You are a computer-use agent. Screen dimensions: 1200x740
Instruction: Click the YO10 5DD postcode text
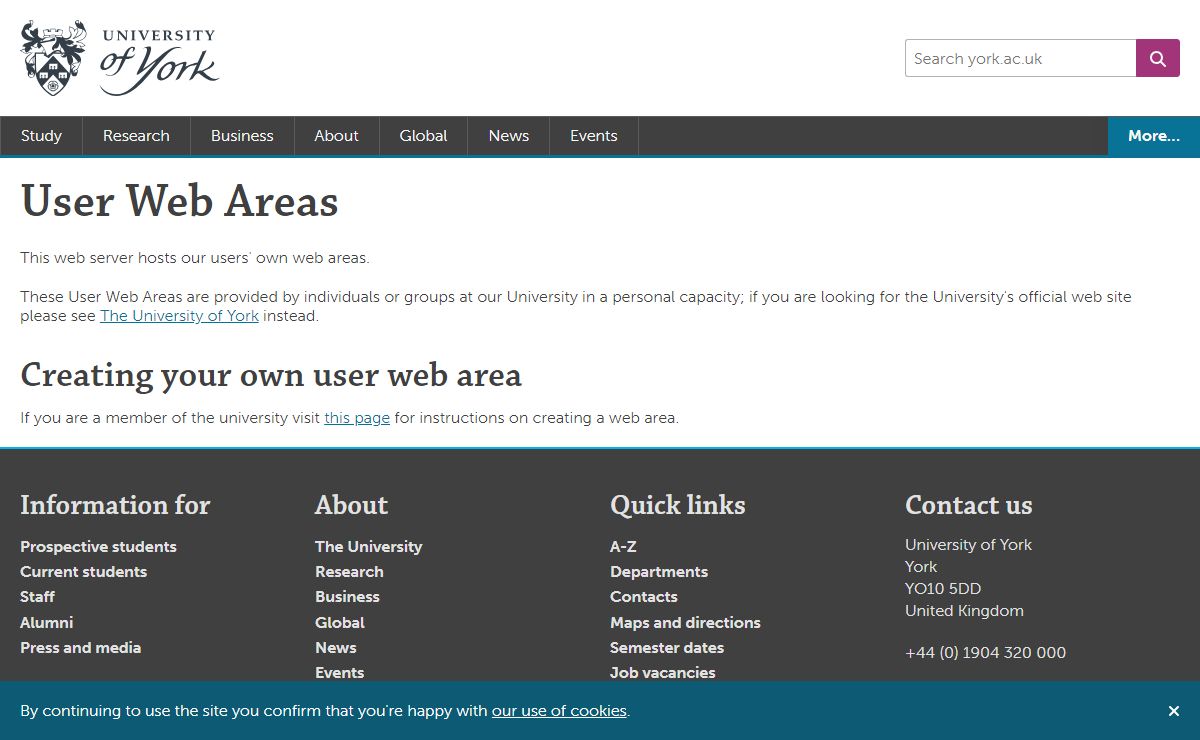click(943, 589)
